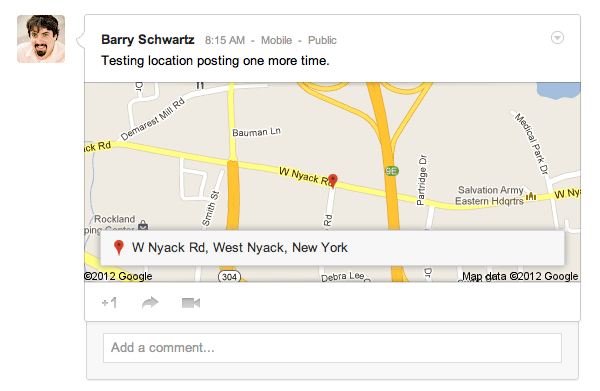This screenshot has height=391, width=600.
Task: Click the Rockland shopping center bag icon
Action: coord(143,225)
